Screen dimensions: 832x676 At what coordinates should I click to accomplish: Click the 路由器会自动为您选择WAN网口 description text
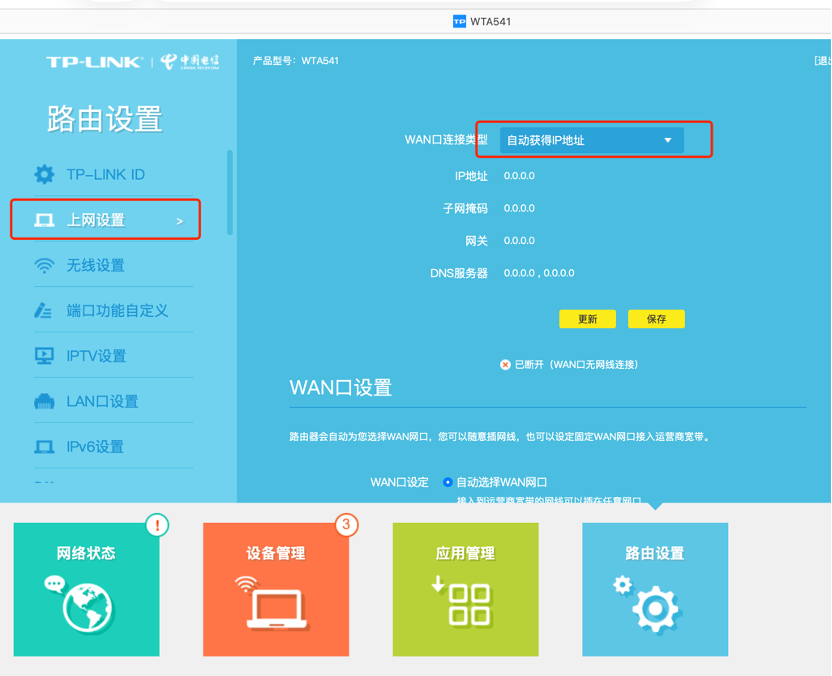click(x=499, y=437)
